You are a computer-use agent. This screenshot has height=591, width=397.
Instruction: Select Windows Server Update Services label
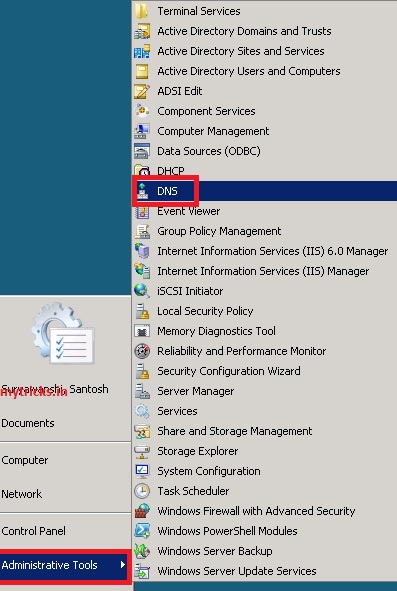[237, 571]
